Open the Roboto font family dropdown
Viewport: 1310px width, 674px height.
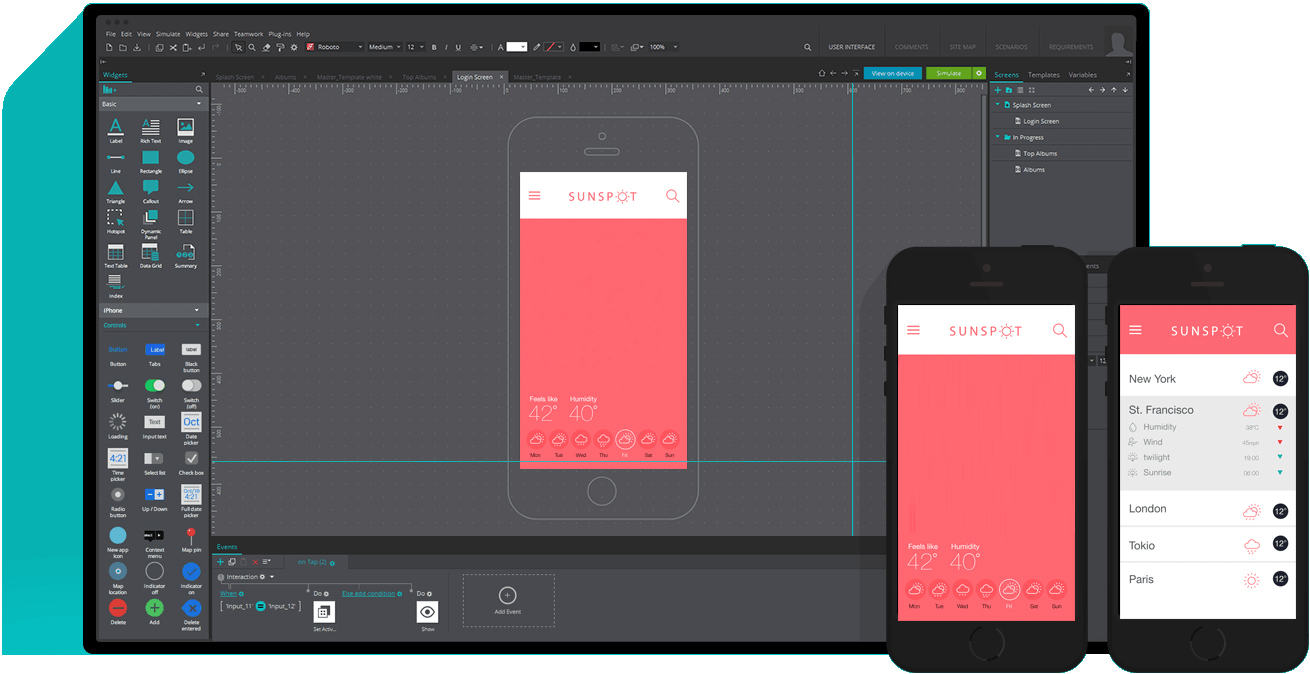pyautogui.click(x=334, y=47)
